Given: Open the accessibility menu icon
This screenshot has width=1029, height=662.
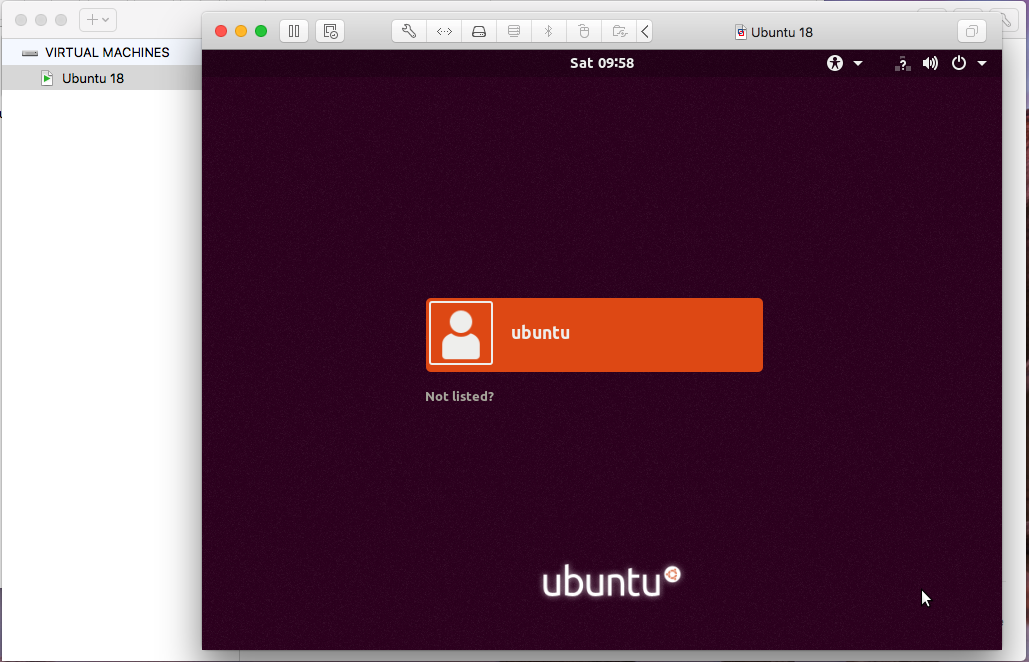Looking at the screenshot, I should tap(835, 63).
